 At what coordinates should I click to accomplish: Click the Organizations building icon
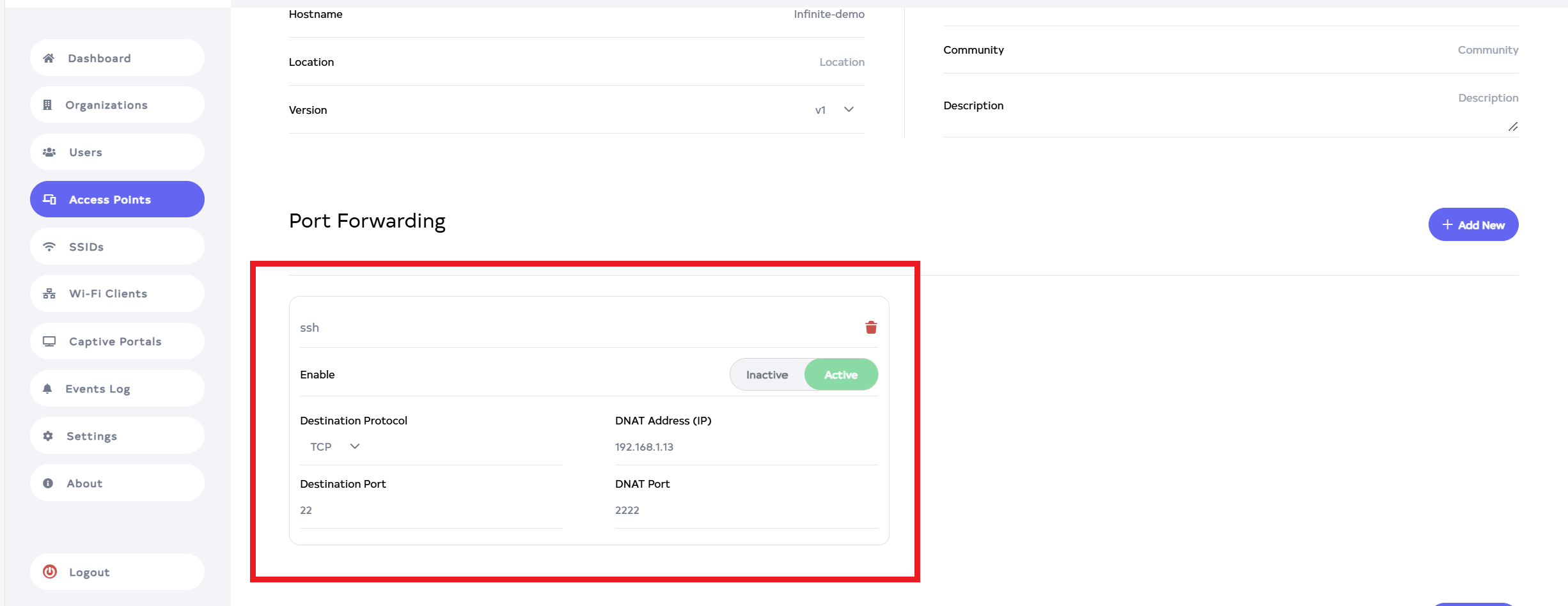point(47,105)
